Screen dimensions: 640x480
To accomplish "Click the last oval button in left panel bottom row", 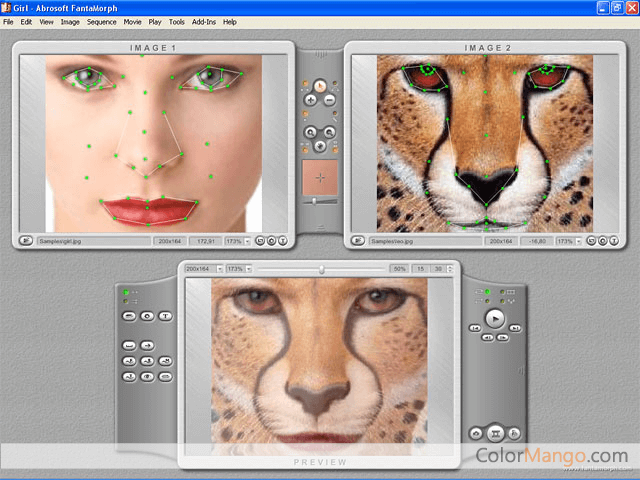I will (165, 377).
